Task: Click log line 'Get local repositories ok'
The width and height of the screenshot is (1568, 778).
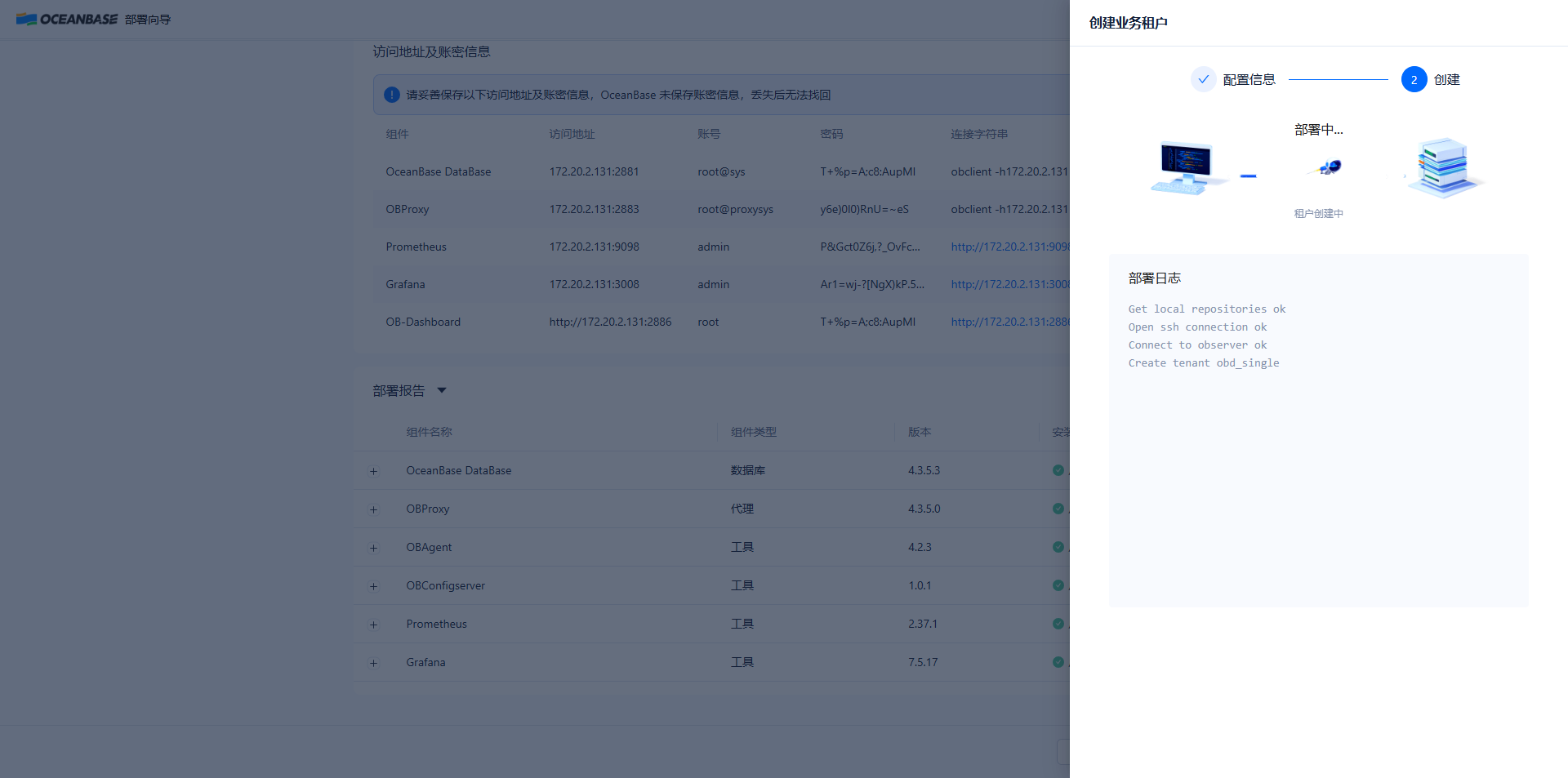Action: pos(1207,309)
